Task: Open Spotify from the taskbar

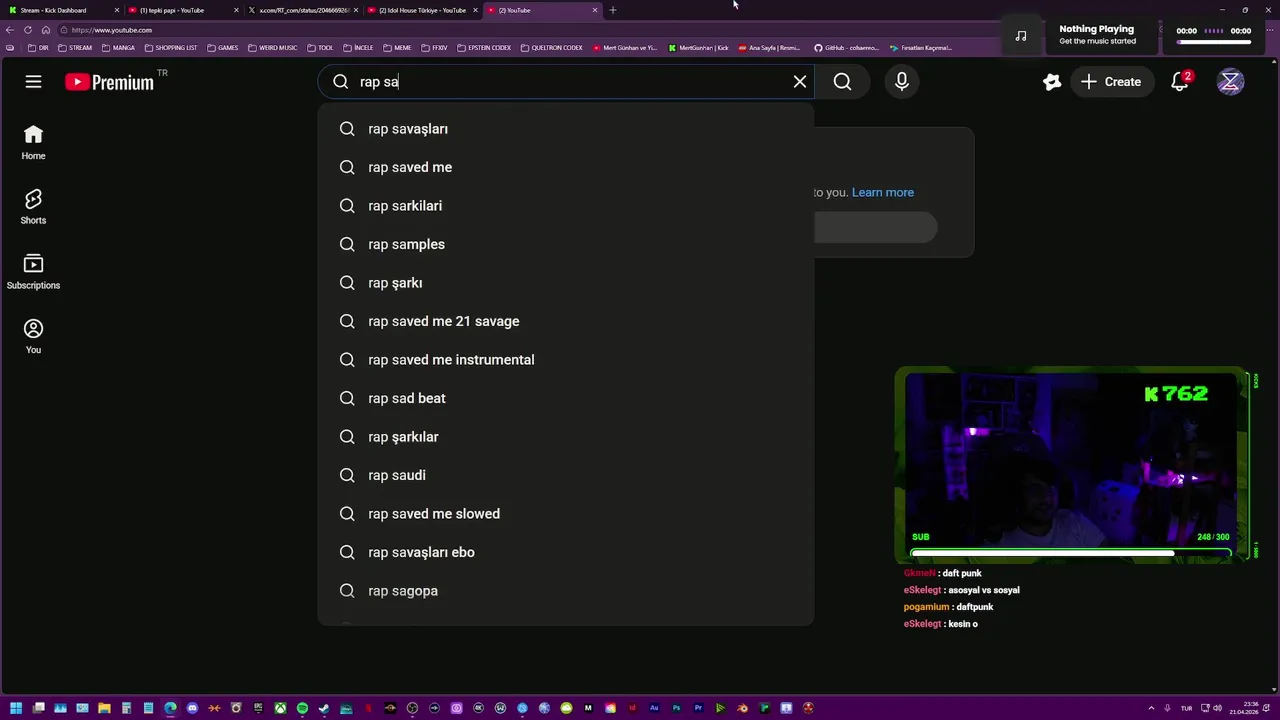Action: (x=302, y=708)
